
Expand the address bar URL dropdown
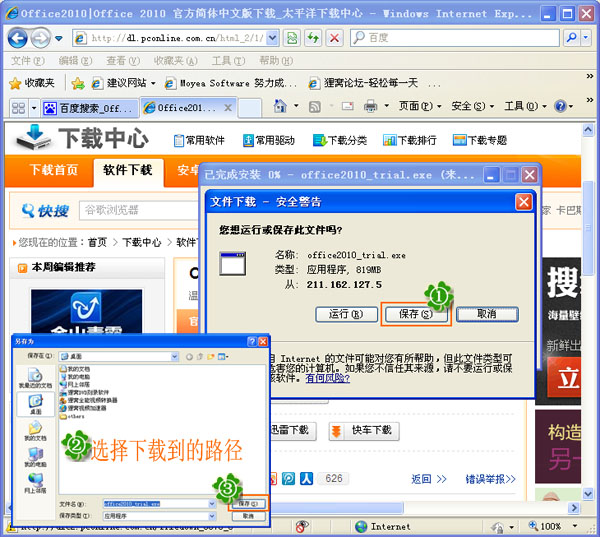(272, 38)
